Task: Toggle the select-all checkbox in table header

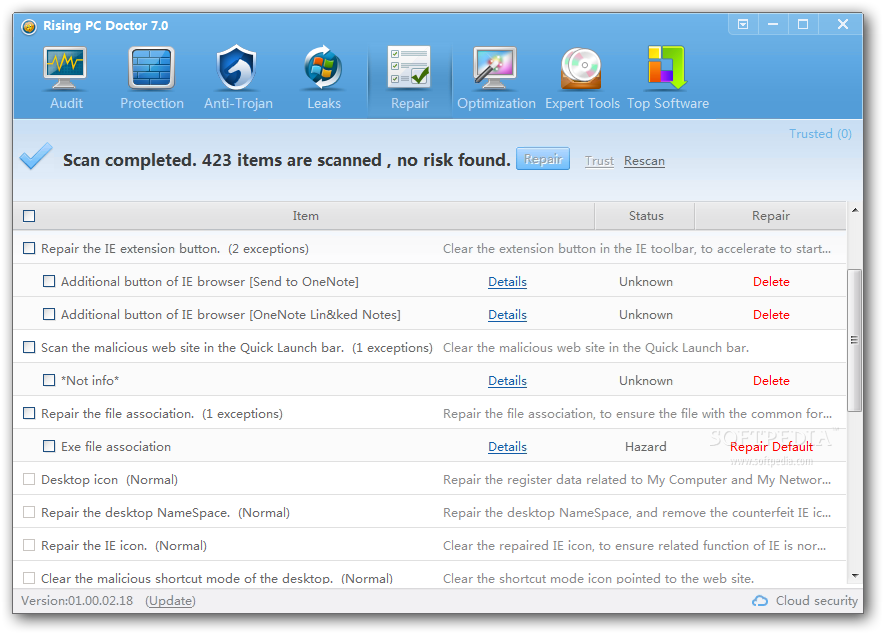Action: coord(29,216)
